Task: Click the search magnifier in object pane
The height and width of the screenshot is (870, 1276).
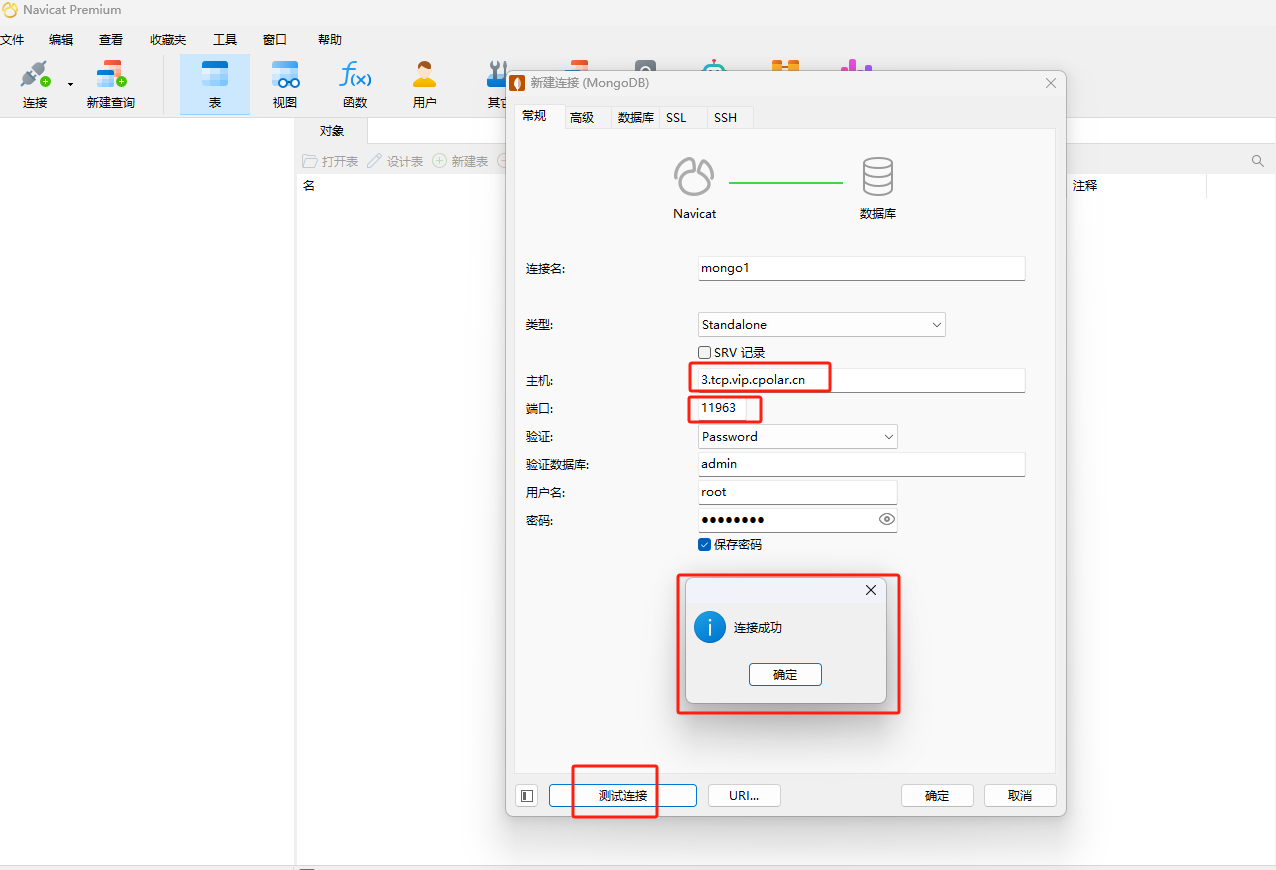Action: tap(1258, 161)
